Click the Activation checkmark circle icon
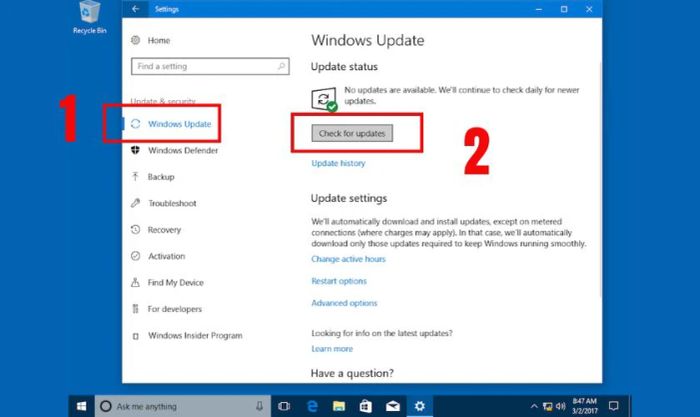The width and height of the screenshot is (700, 417). pyautogui.click(x=135, y=256)
